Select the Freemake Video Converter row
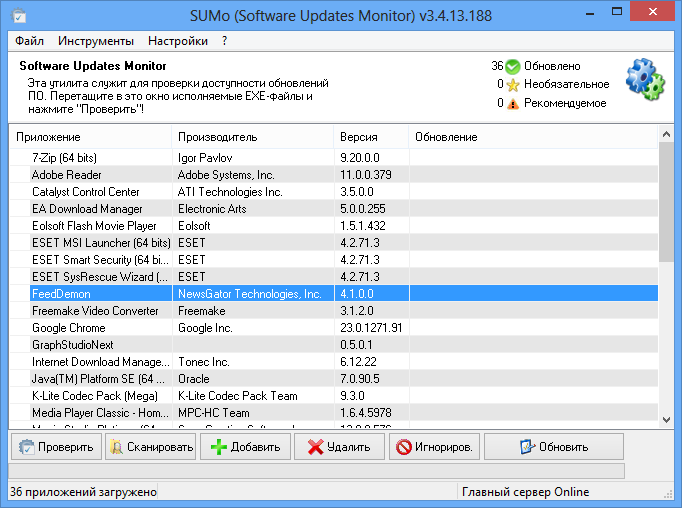Viewport: 682px width, 508px height. click(x=334, y=311)
